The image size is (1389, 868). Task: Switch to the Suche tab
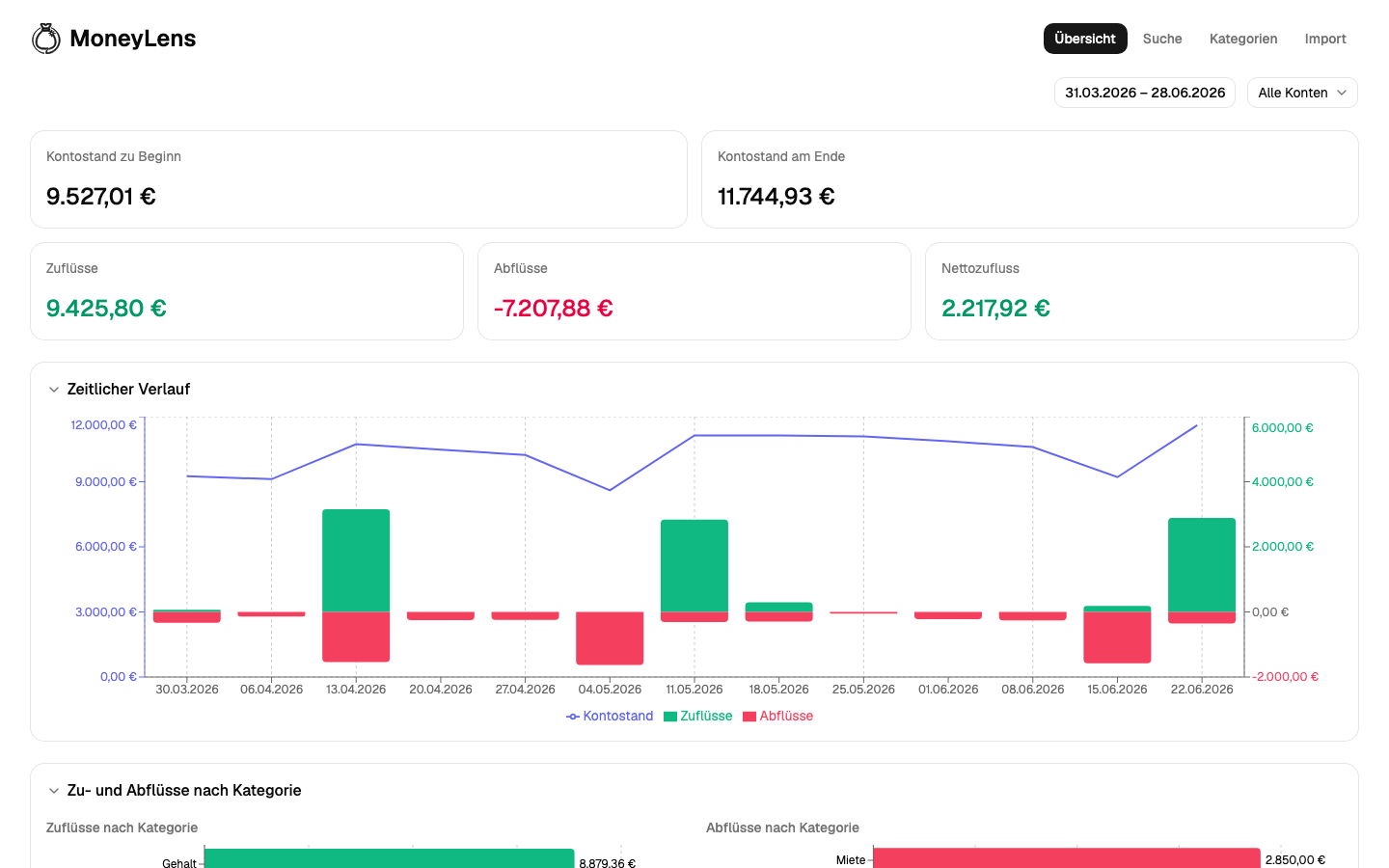[1162, 39]
